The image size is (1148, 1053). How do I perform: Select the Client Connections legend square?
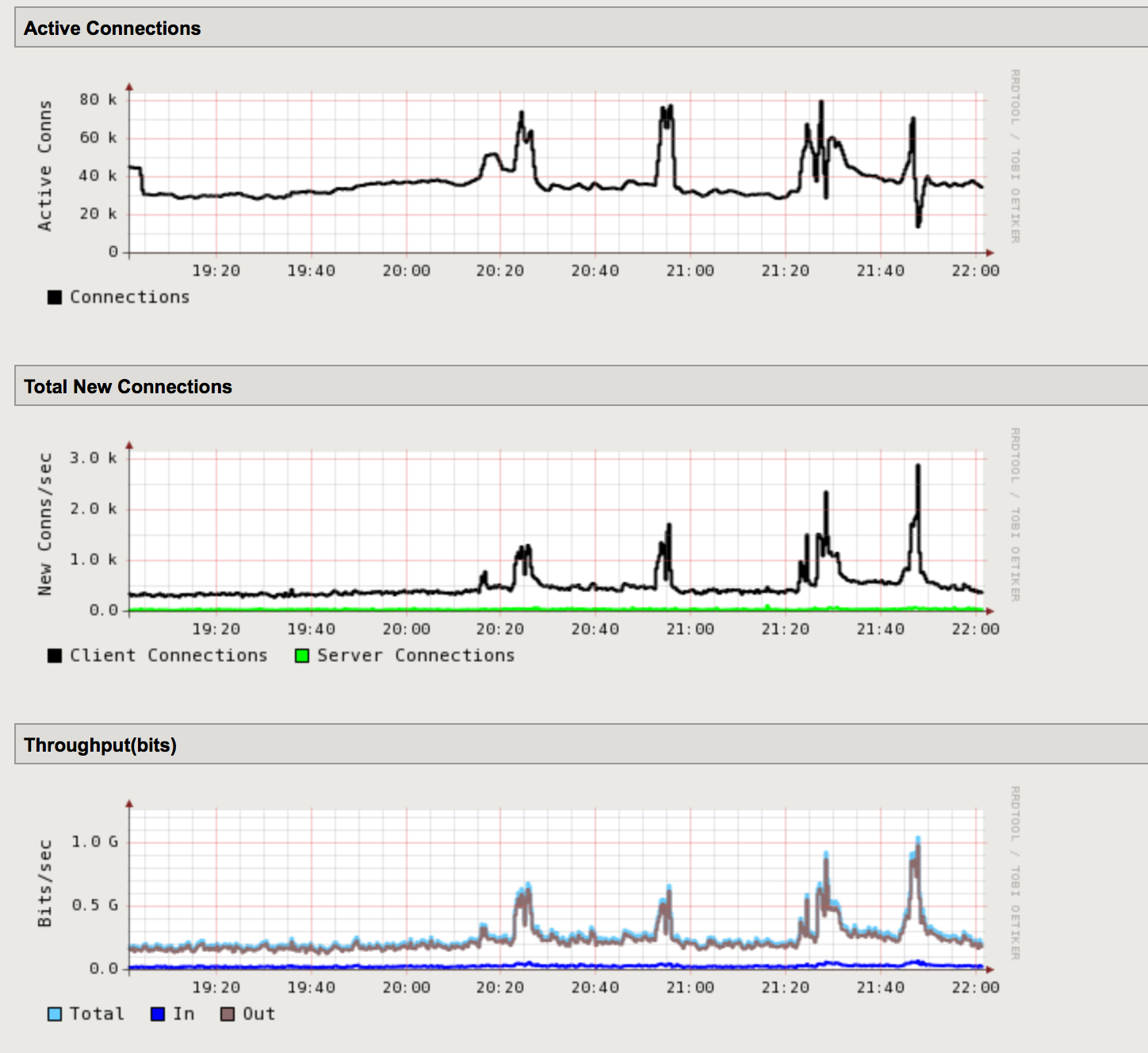pos(55,655)
